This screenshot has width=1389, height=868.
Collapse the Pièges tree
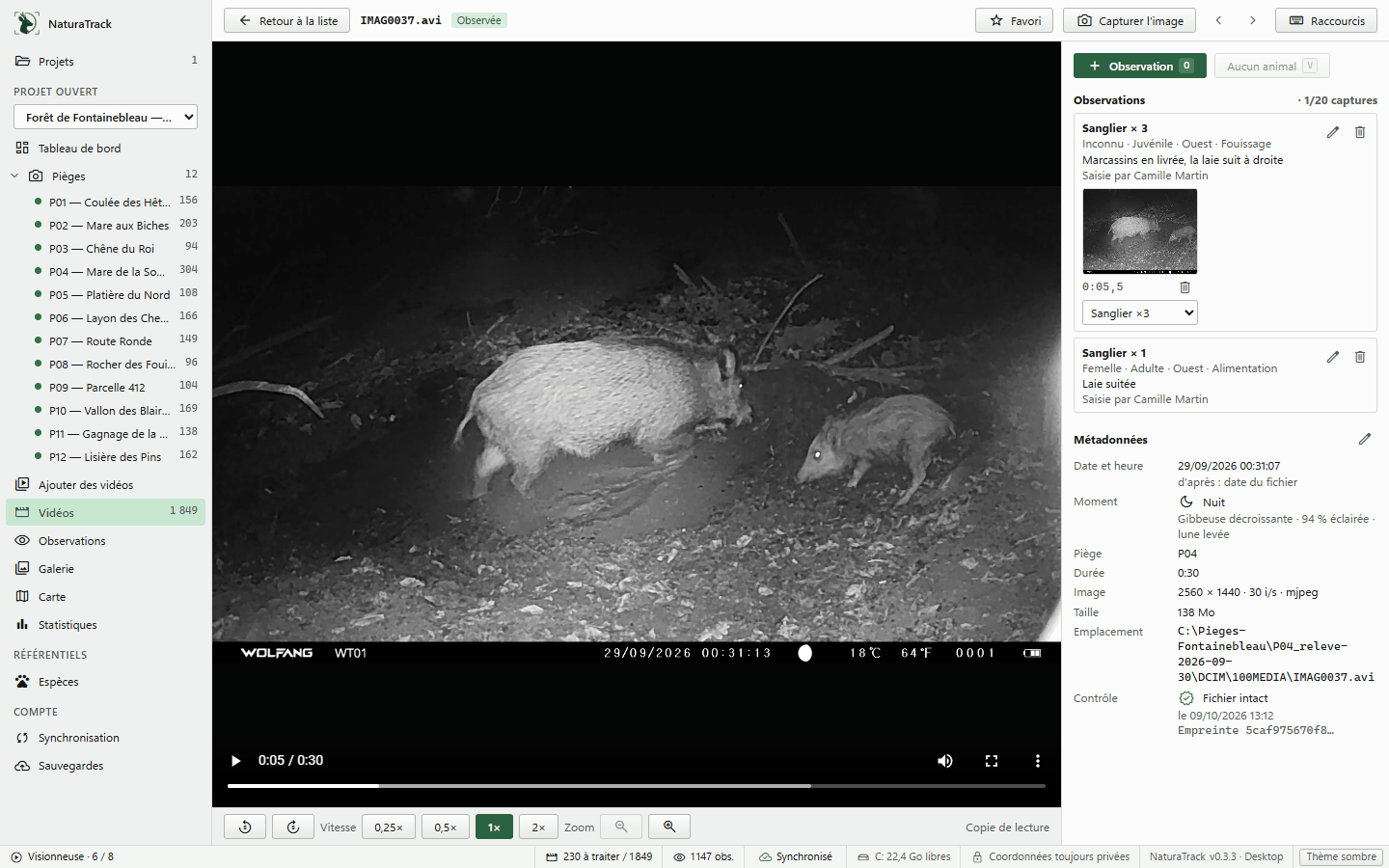point(14,176)
